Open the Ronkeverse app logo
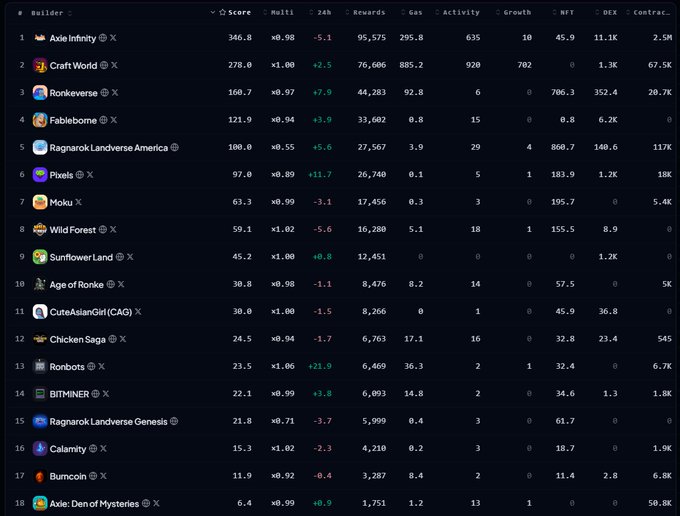680x516 pixels. (x=40, y=93)
